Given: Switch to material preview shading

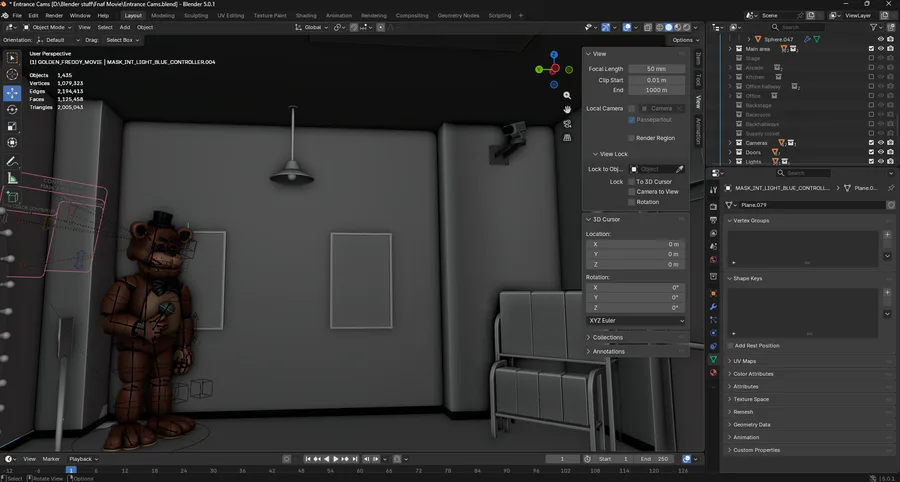Looking at the screenshot, I should 678,28.
